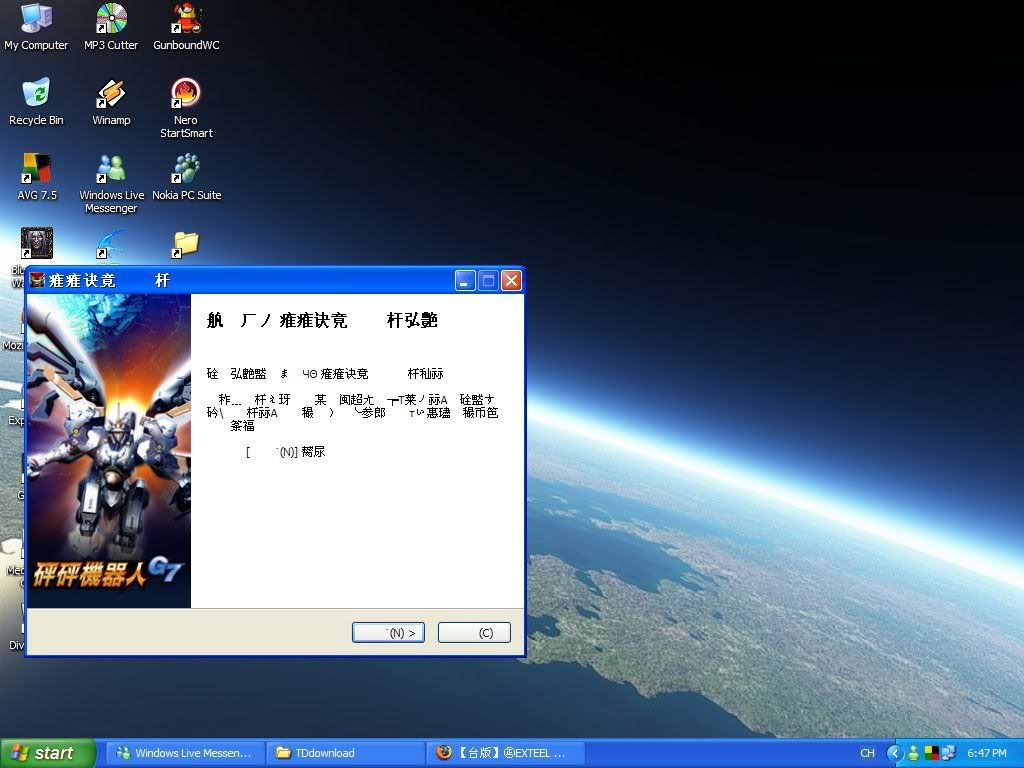Open the Recycle Bin icon
The image size is (1024, 768).
[36, 95]
